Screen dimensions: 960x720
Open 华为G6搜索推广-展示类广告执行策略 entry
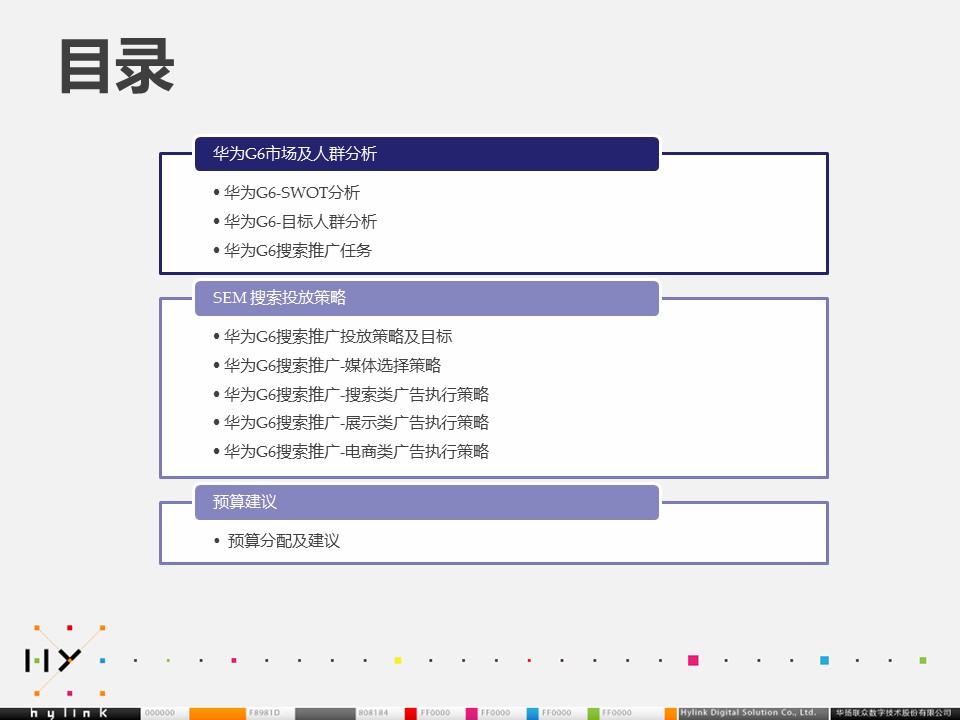356,423
